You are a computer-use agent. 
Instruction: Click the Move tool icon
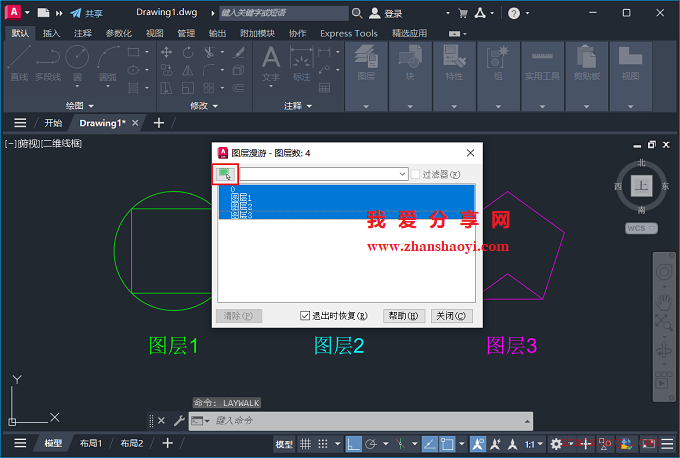[166, 52]
